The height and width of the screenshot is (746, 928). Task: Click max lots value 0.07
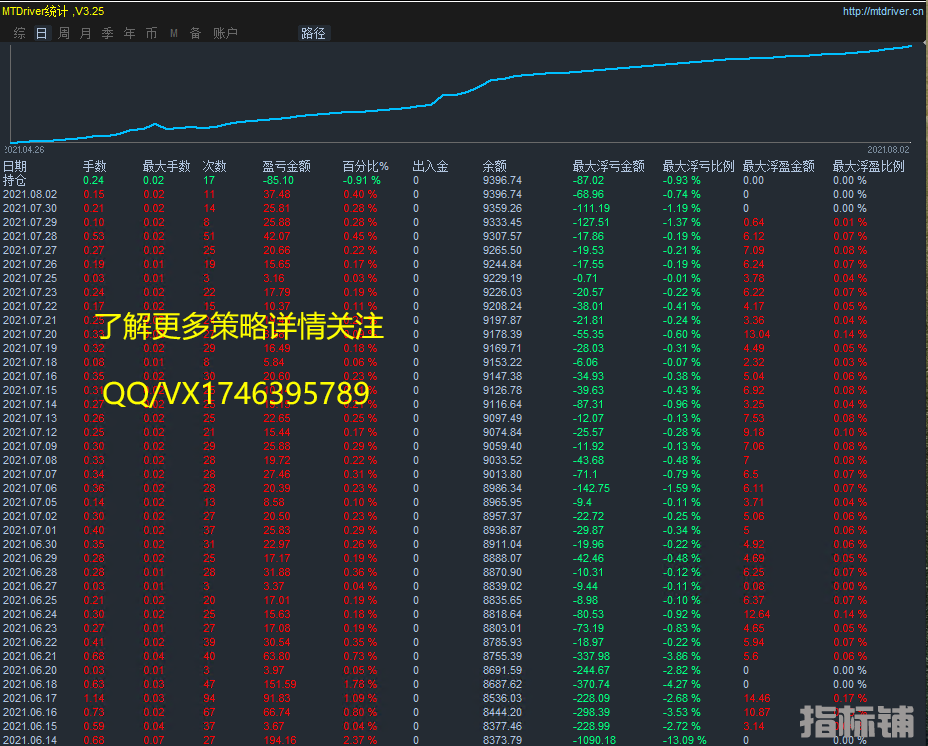(154, 740)
